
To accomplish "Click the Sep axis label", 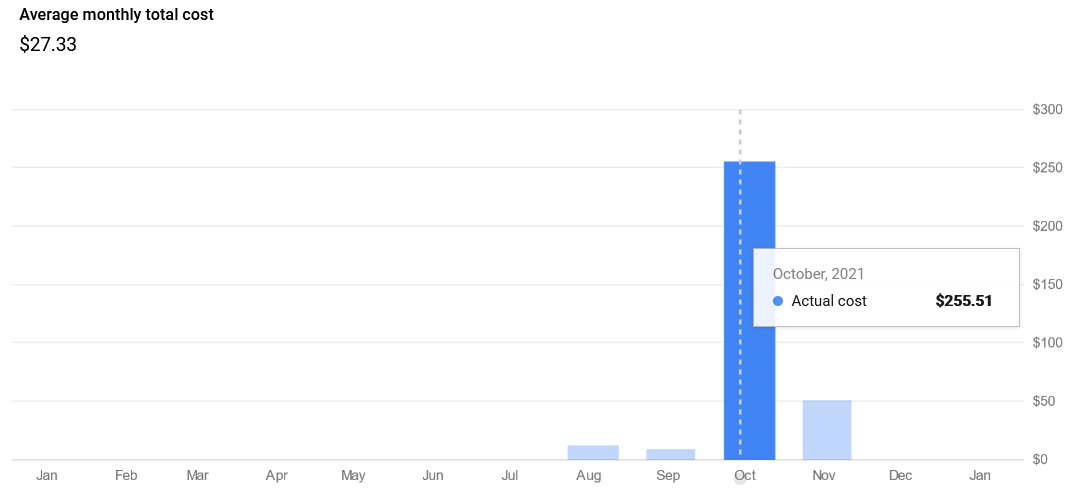I will (667, 475).
